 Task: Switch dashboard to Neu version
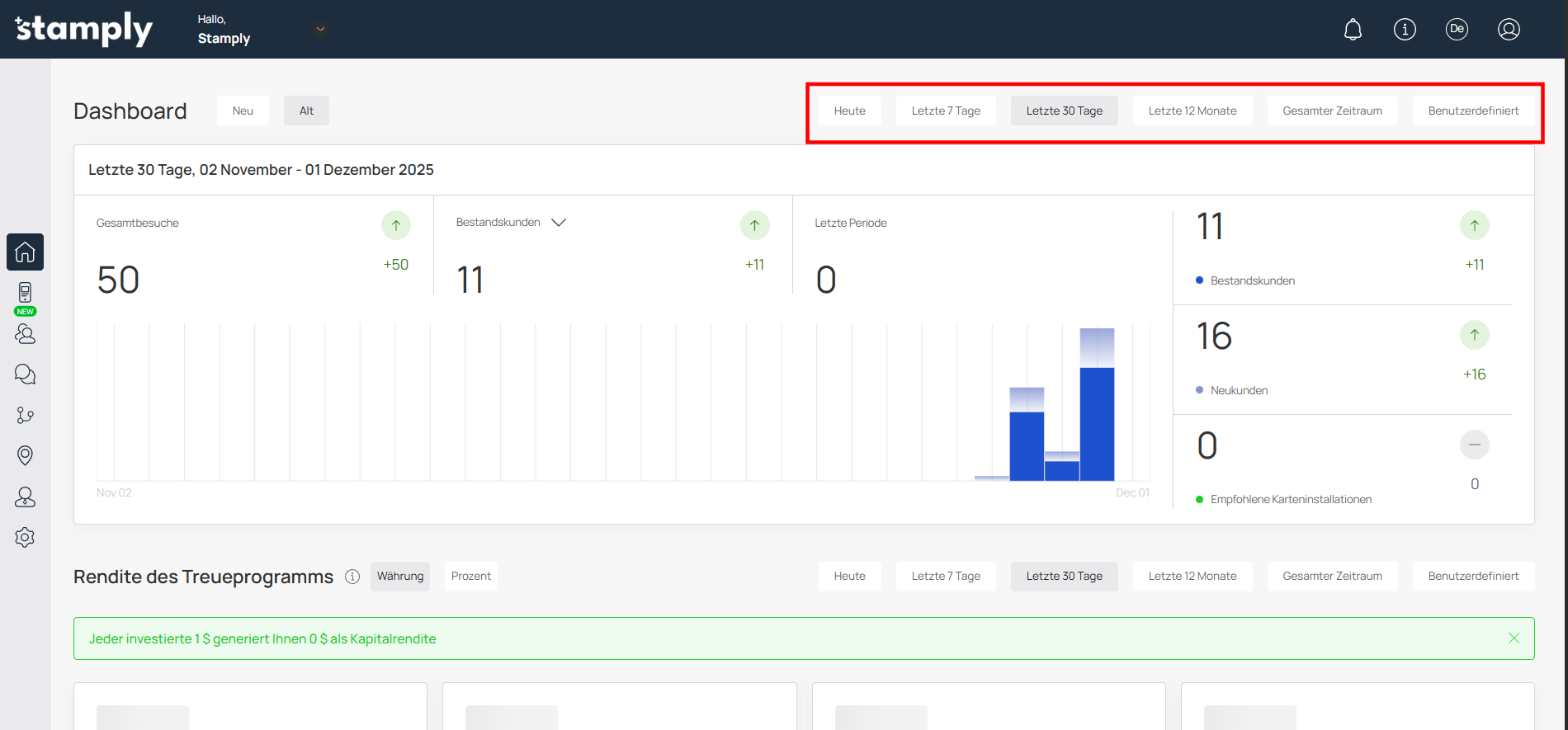click(243, 111)
